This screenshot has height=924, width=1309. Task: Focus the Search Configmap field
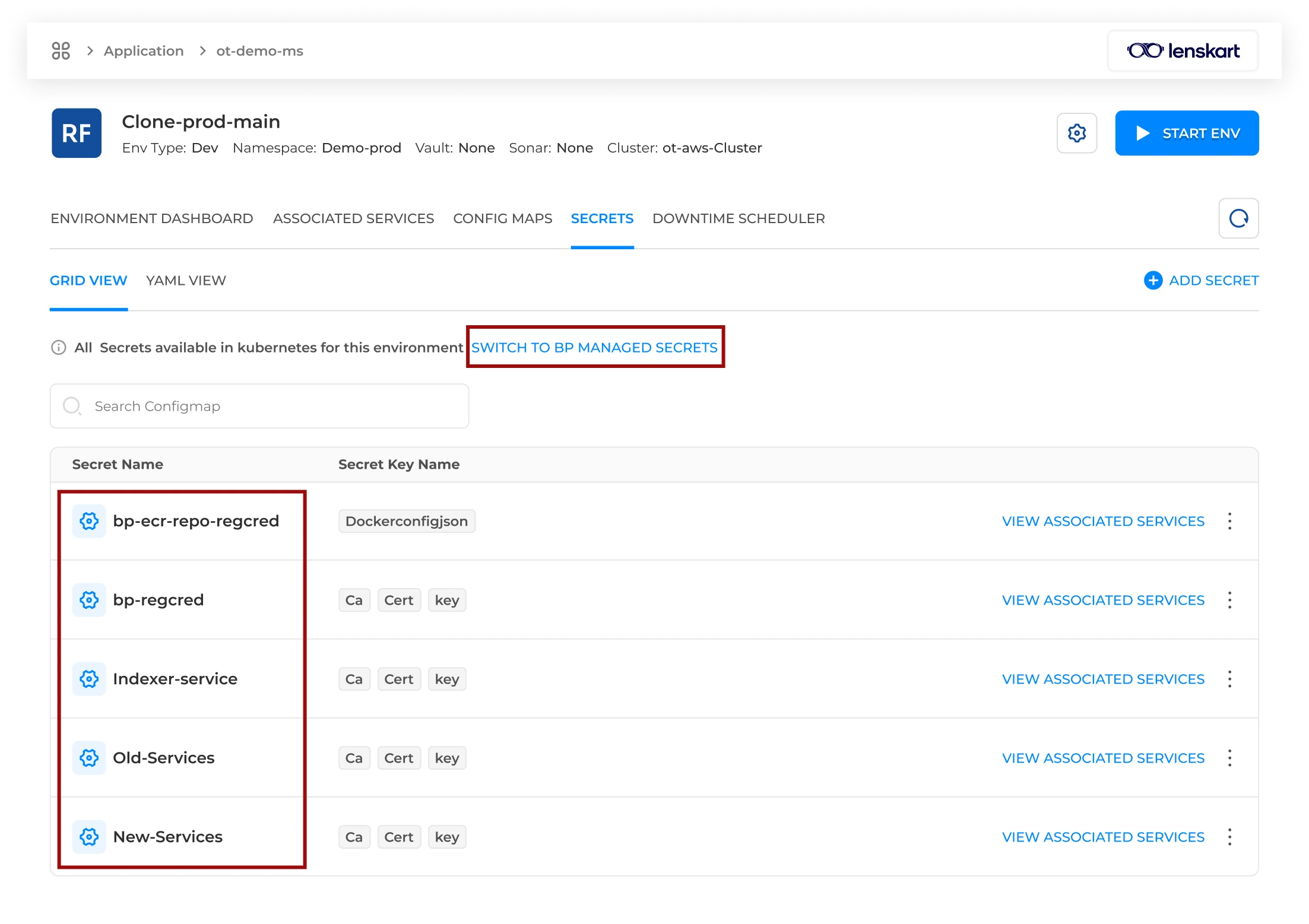(x=259, y=406)
